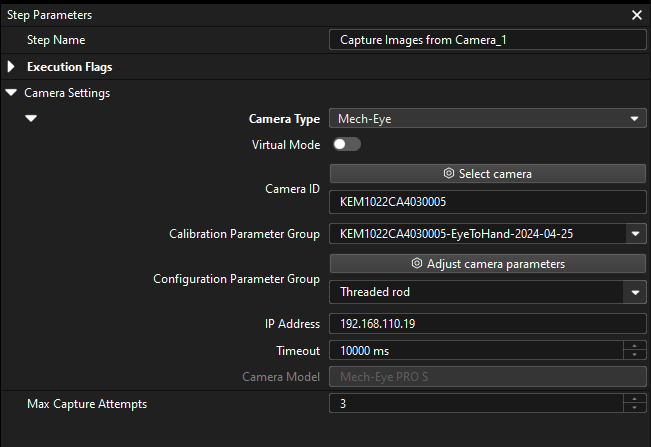
Task: Collapse the Camera Type subsection triangle
Action: coord(31,119)
